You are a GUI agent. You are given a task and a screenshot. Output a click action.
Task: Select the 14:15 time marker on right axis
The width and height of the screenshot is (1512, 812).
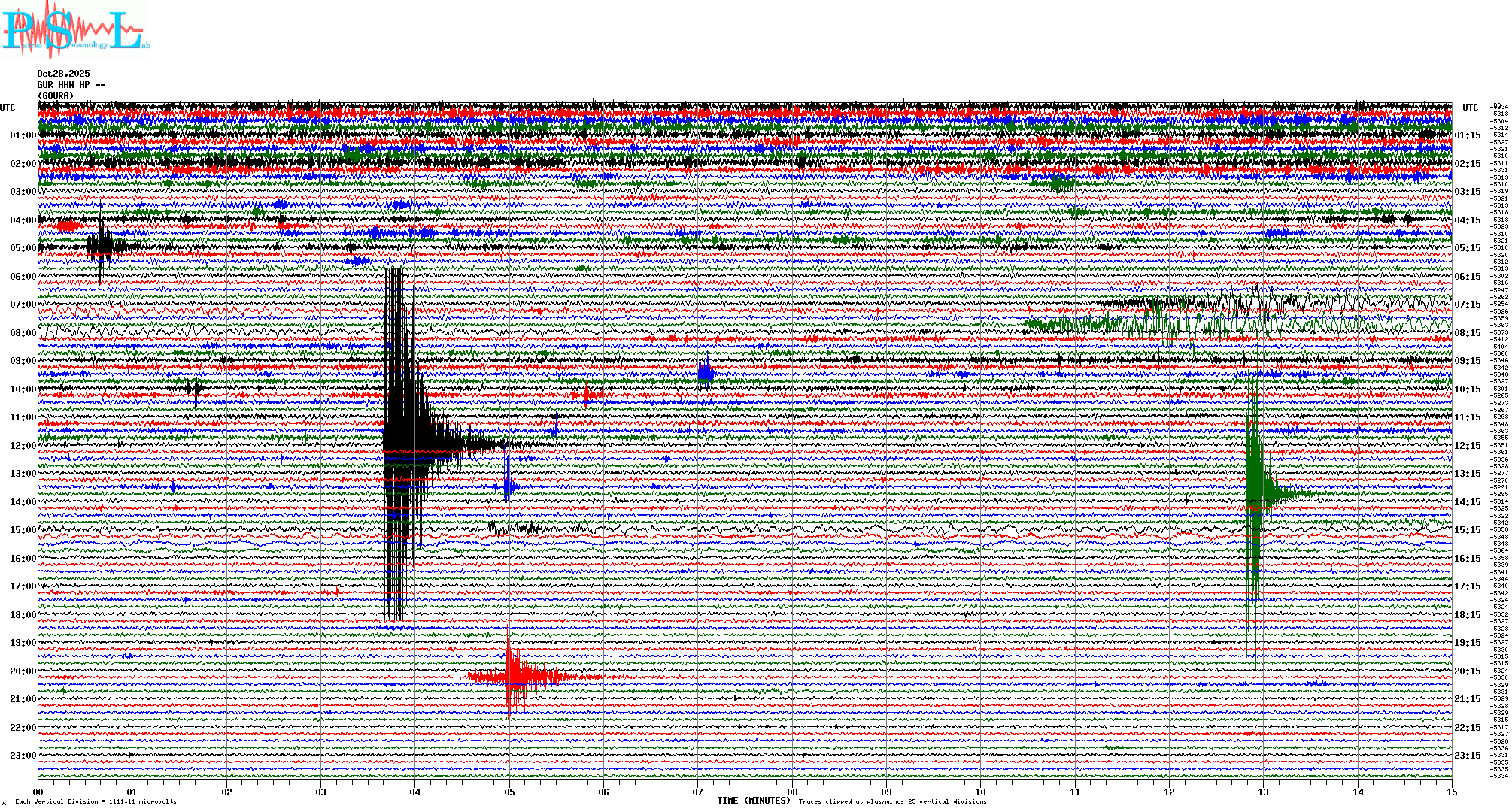(x=1467, y=502)
